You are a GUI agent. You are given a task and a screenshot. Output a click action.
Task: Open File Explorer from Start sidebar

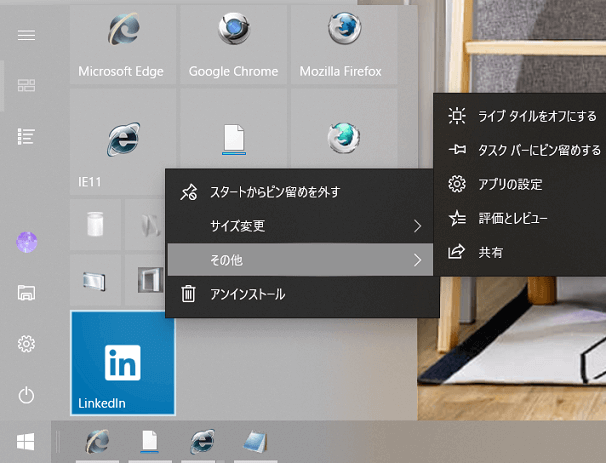coord(26,293)
